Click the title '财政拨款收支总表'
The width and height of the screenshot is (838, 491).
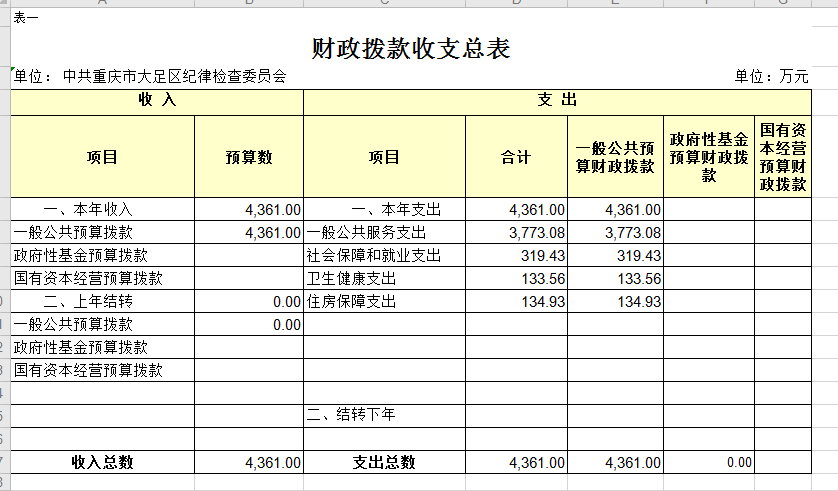(x=411, y=48)
